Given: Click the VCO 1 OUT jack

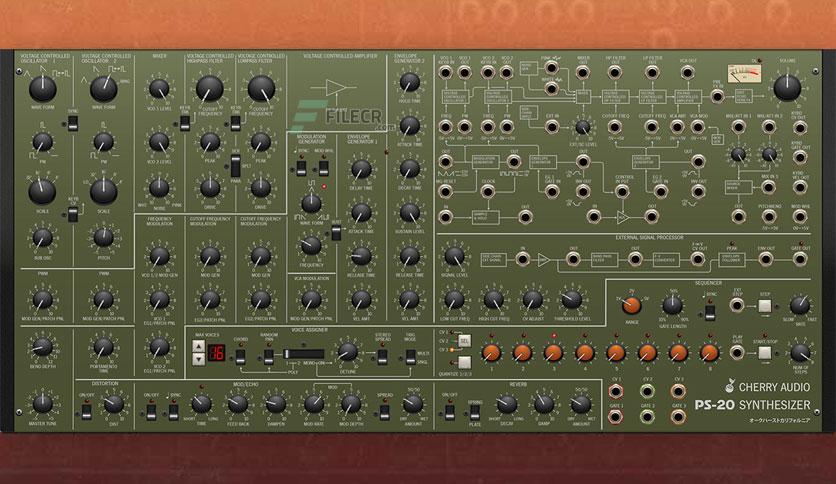Looking at the screenshot, I should pyautogui.click(x=464, y=72).
